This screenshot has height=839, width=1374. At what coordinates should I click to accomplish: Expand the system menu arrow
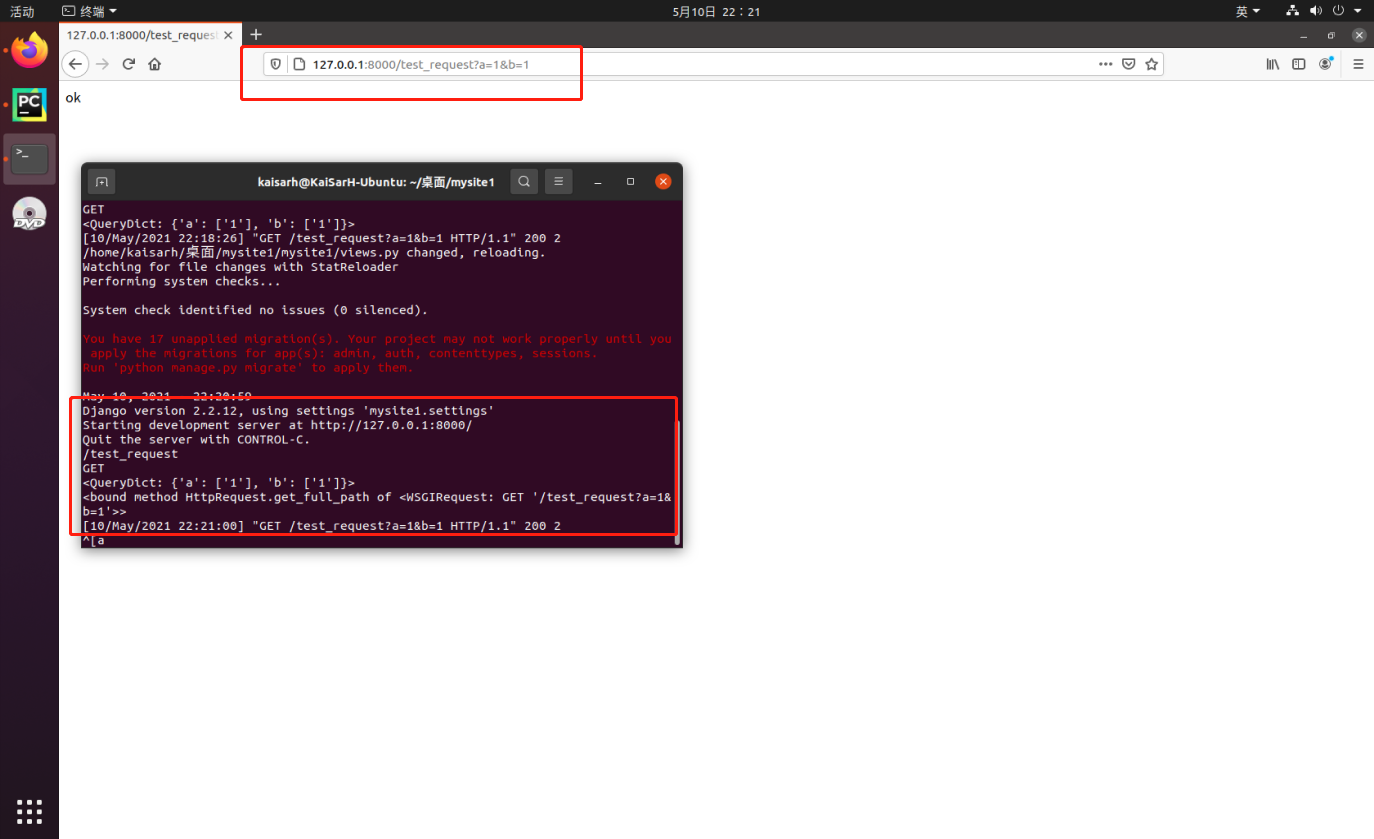pyautogui.click(x=1360, y=11)
